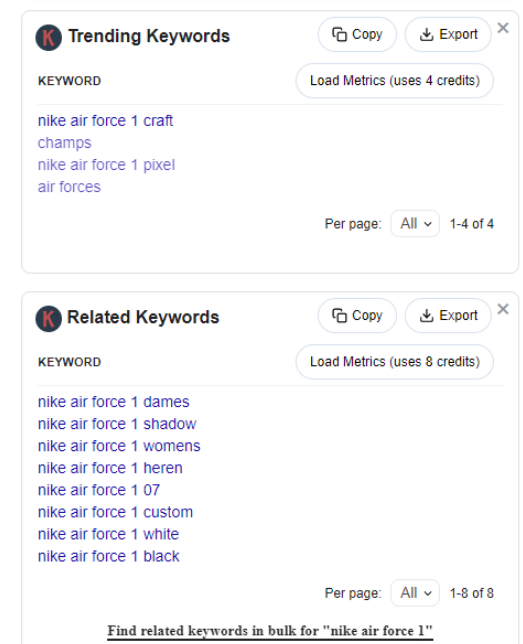Viewport: 523px width, 644px height.
Task: Open the 'champs' trending keyword
Action: [65, 143]
